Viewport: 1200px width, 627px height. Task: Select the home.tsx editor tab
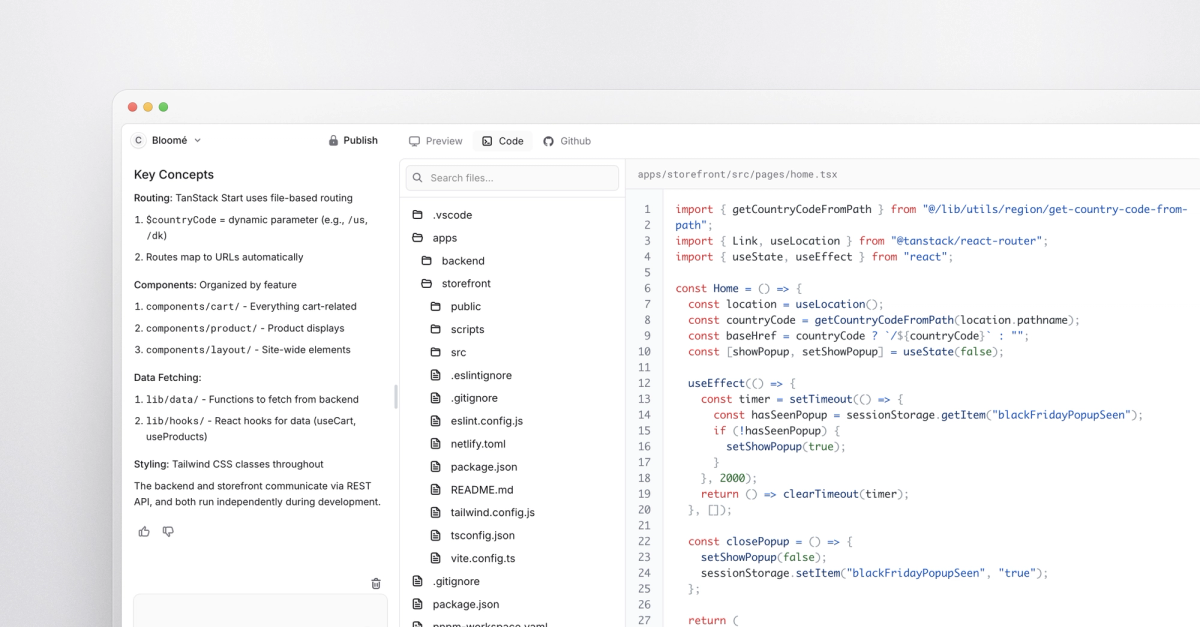pyautogui.click(x=737, y=174)
